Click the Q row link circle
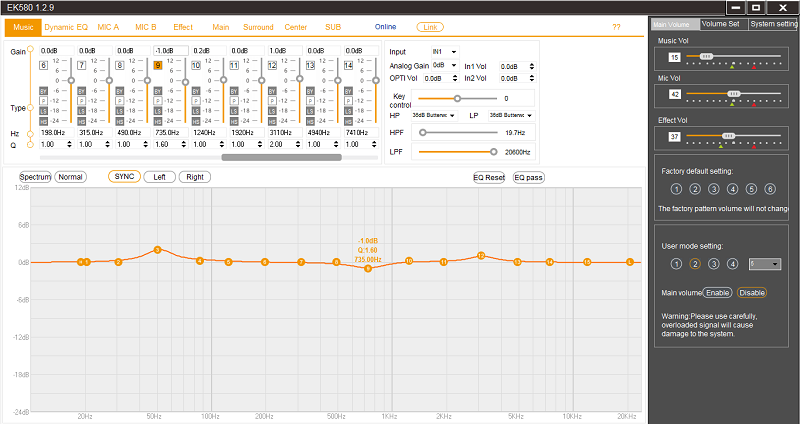Screen dimensions: 800x424 [30, 144]
